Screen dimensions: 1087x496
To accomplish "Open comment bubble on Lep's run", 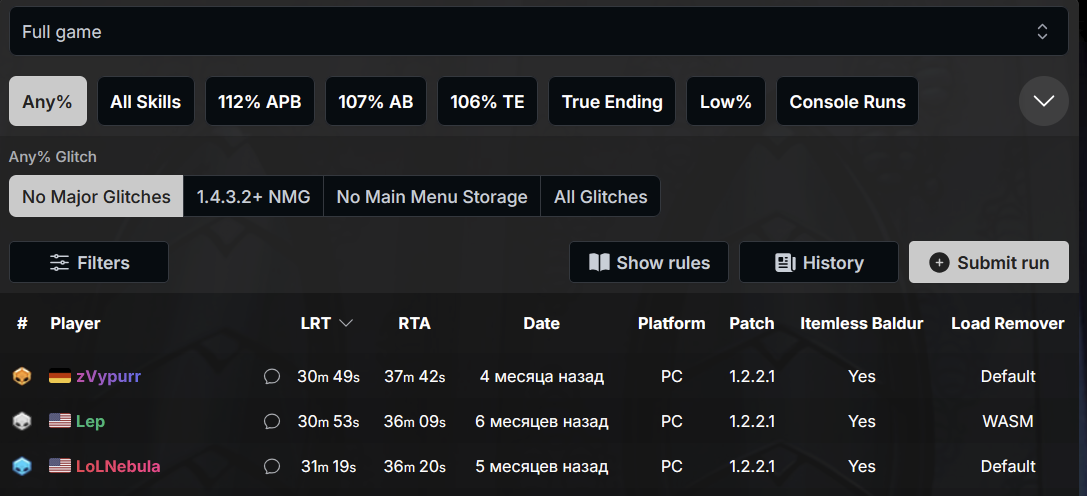I will [271, 422].
